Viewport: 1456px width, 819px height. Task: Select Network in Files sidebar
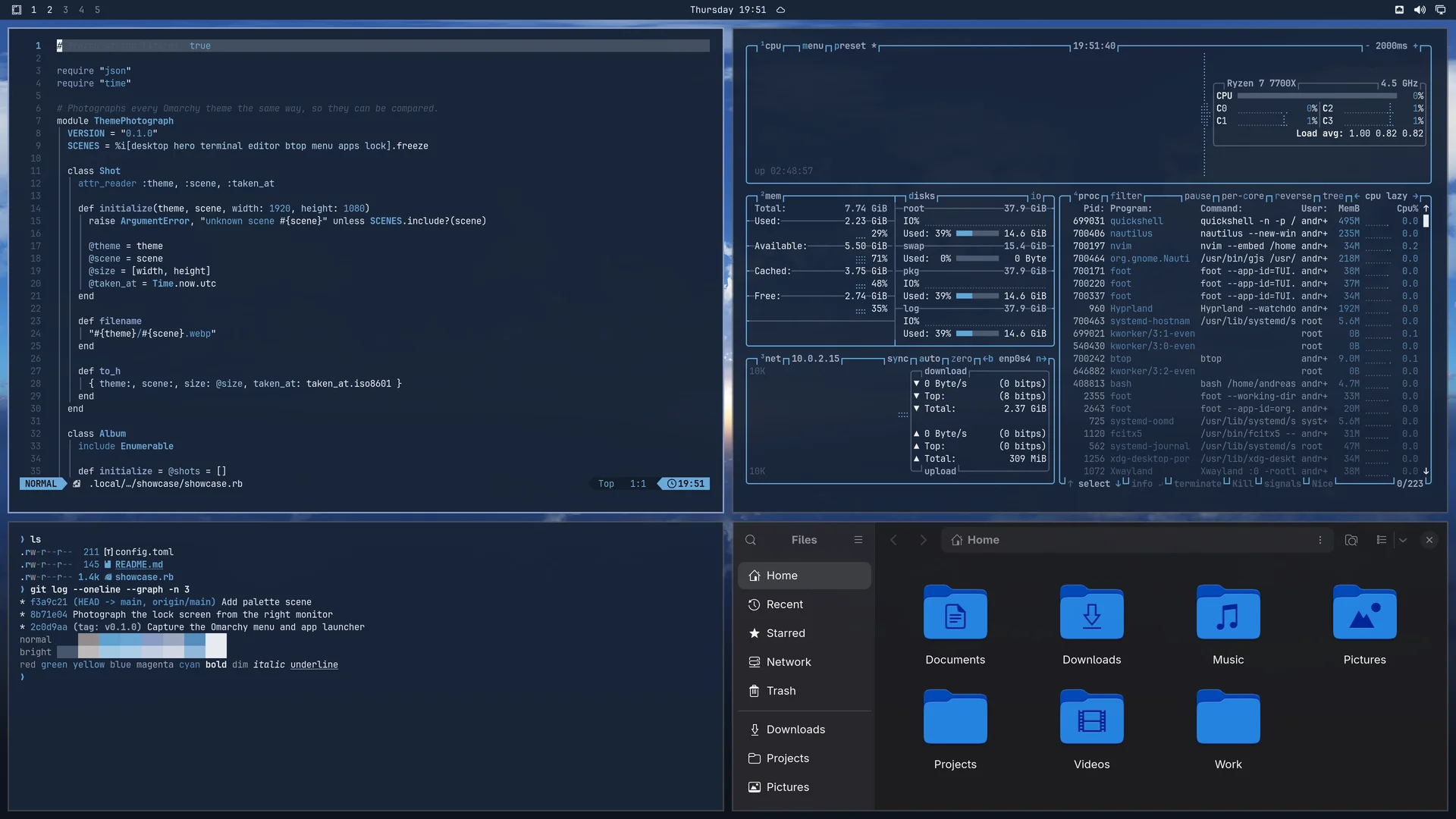tap(805, 662)
